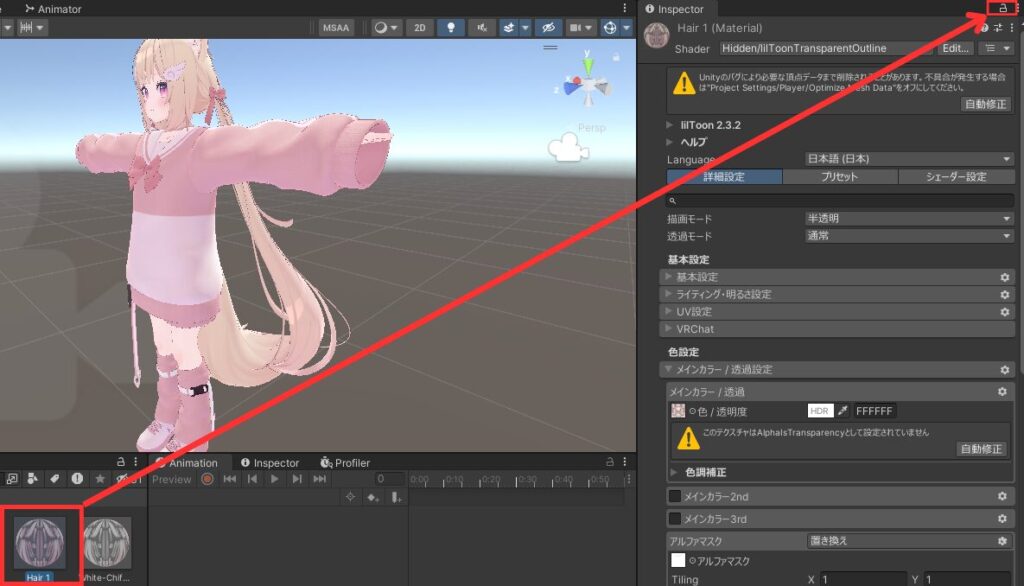Viewport: 1024px width, 586px height.
Task: Enable the メインカラー3rd checkbox
Action: [675, 519]
